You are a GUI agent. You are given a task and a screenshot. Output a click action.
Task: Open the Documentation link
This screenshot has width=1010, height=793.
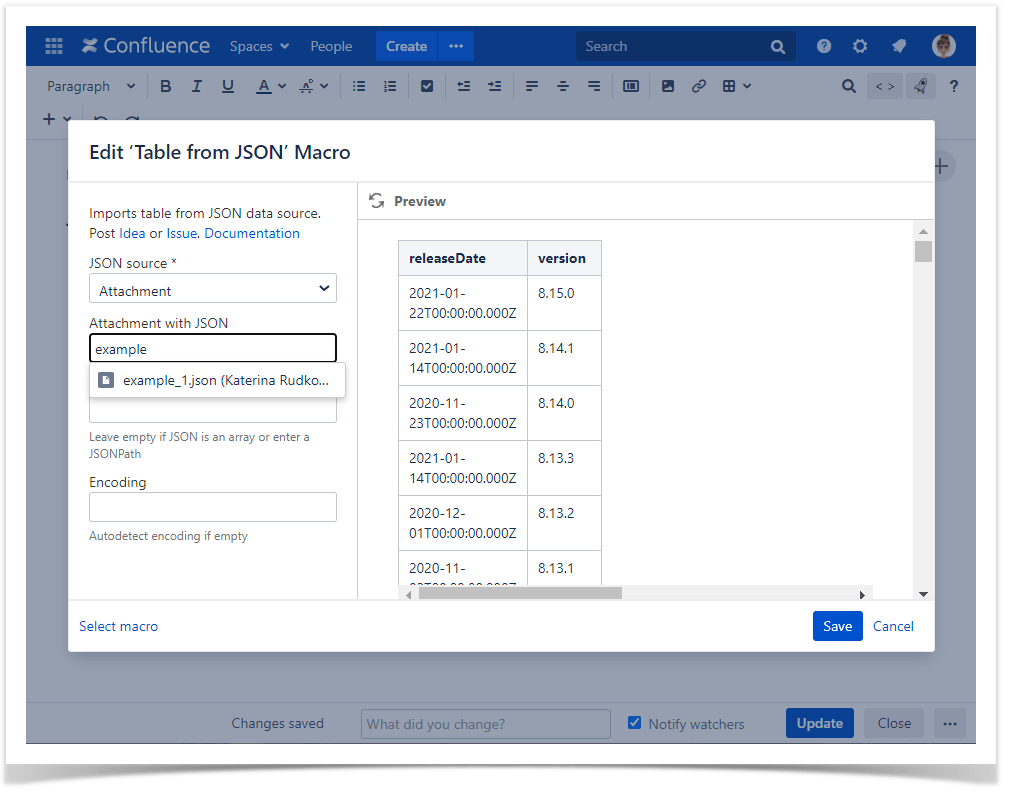(252, 233)
